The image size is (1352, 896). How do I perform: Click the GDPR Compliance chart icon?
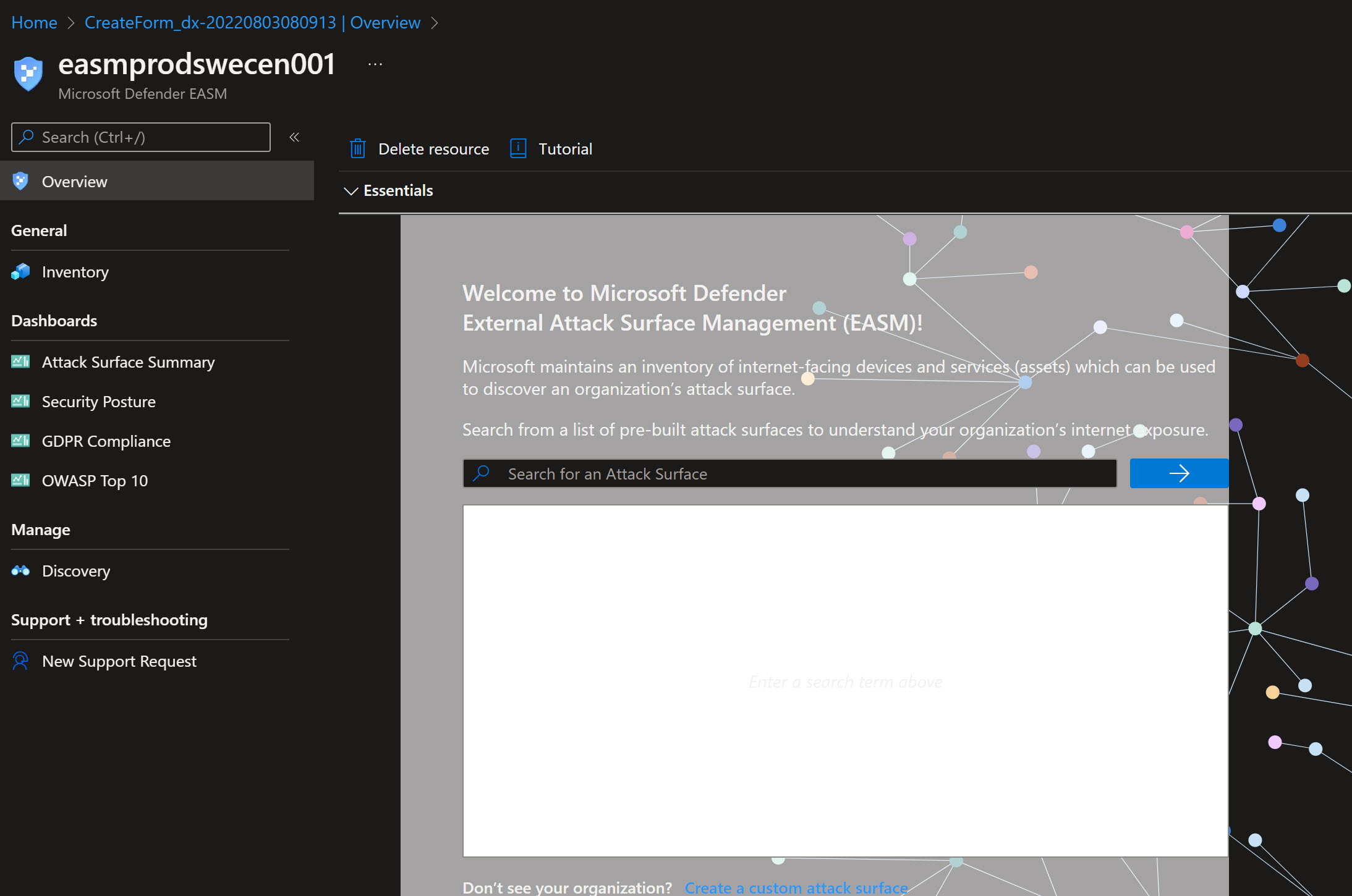20,441
